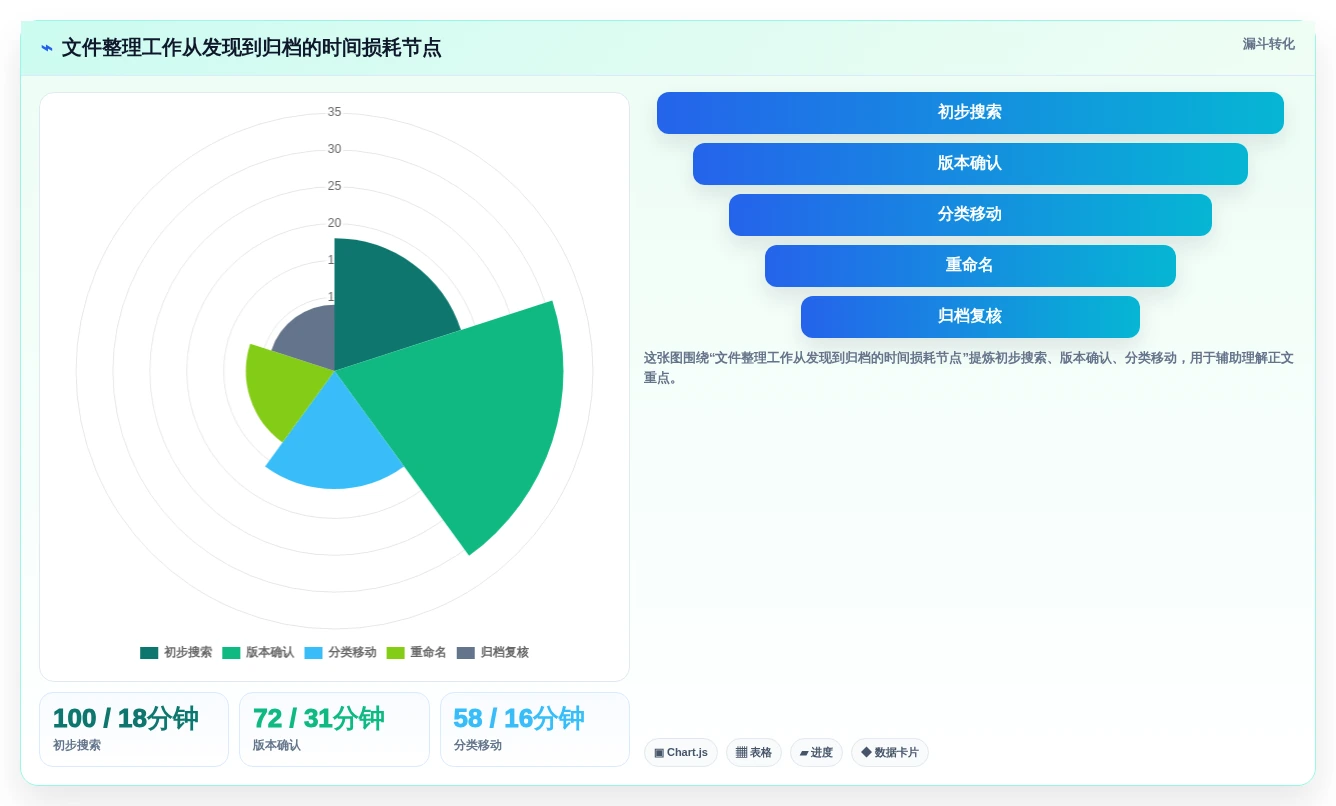Toggle 初步搜索 legend color swatch
The width and height of the screenshot is (1336, 806).
149,653
